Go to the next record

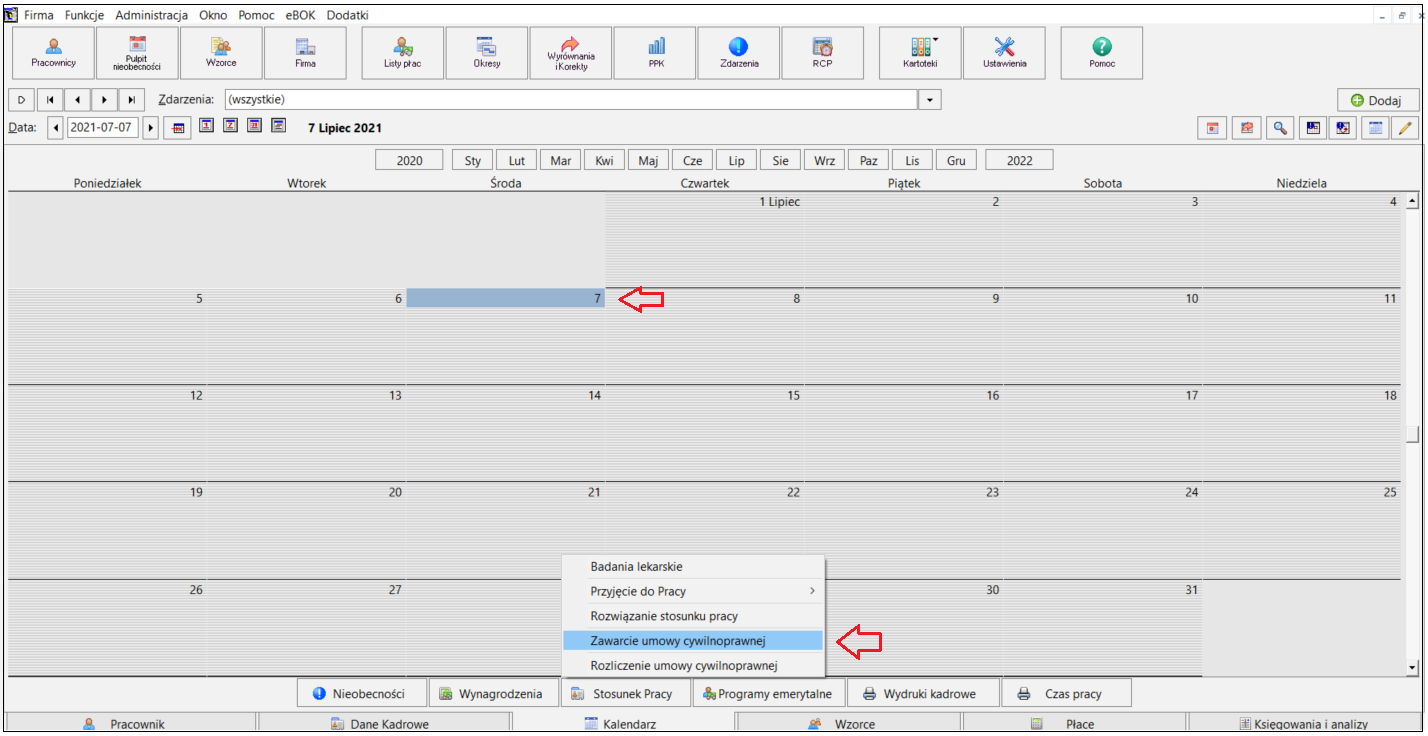click(x=104, y=100)
